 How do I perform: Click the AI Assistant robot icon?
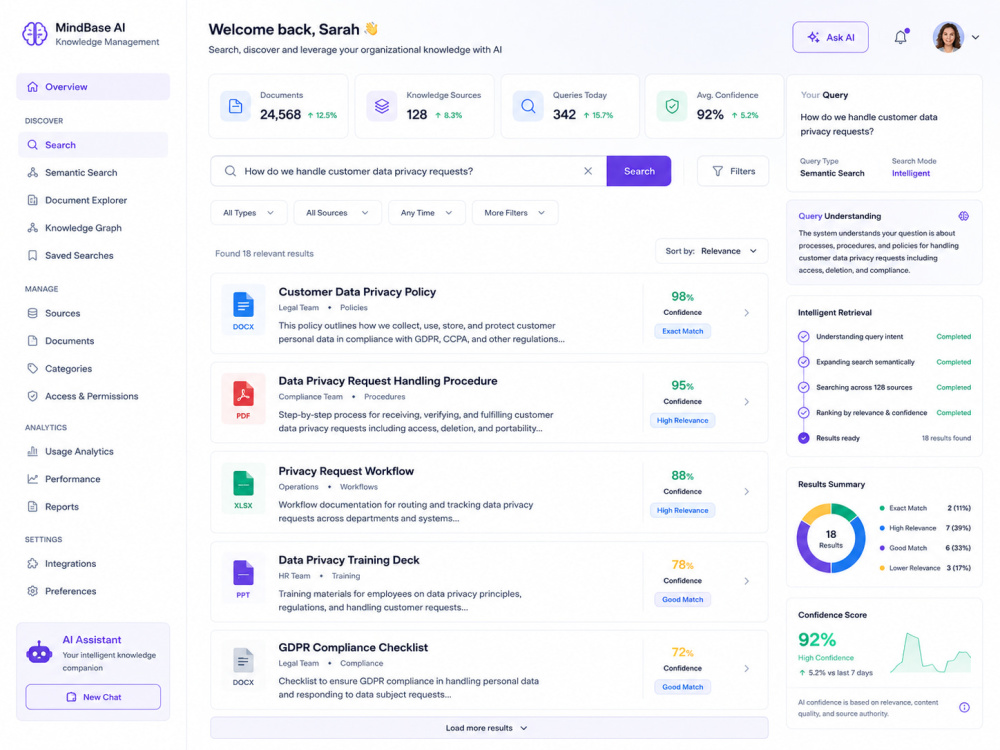(x=39, y=652)
